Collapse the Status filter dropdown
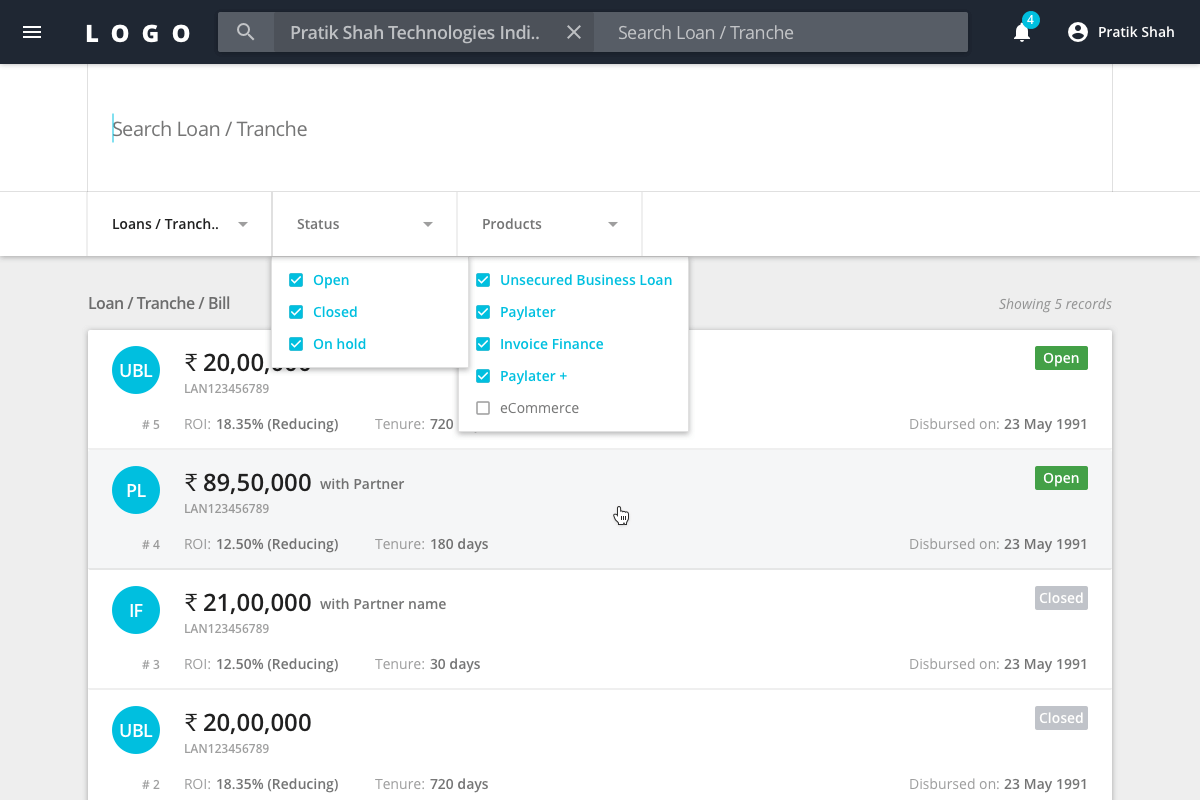Viewport: 1200px width, 800px height. (x=364, y=223)
